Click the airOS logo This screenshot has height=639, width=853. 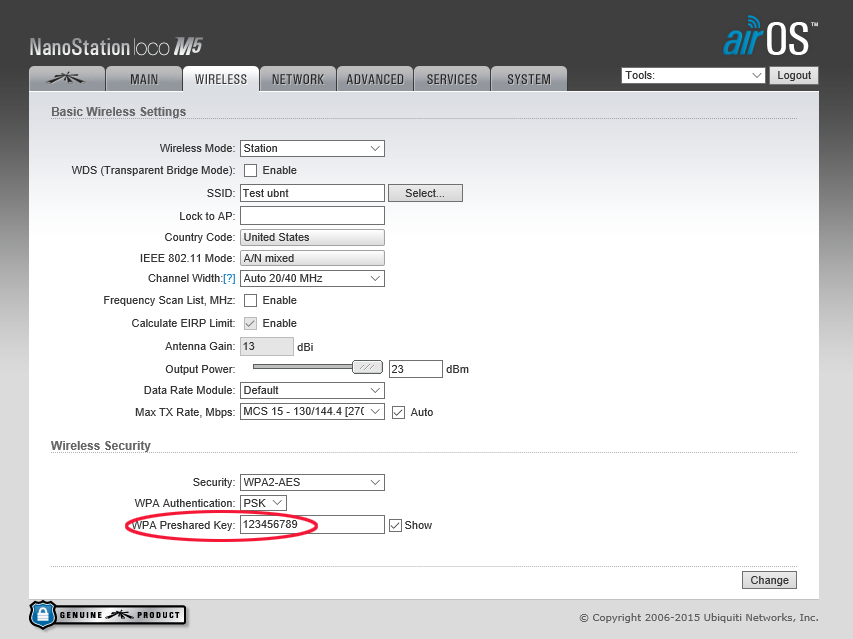point(770,36)
